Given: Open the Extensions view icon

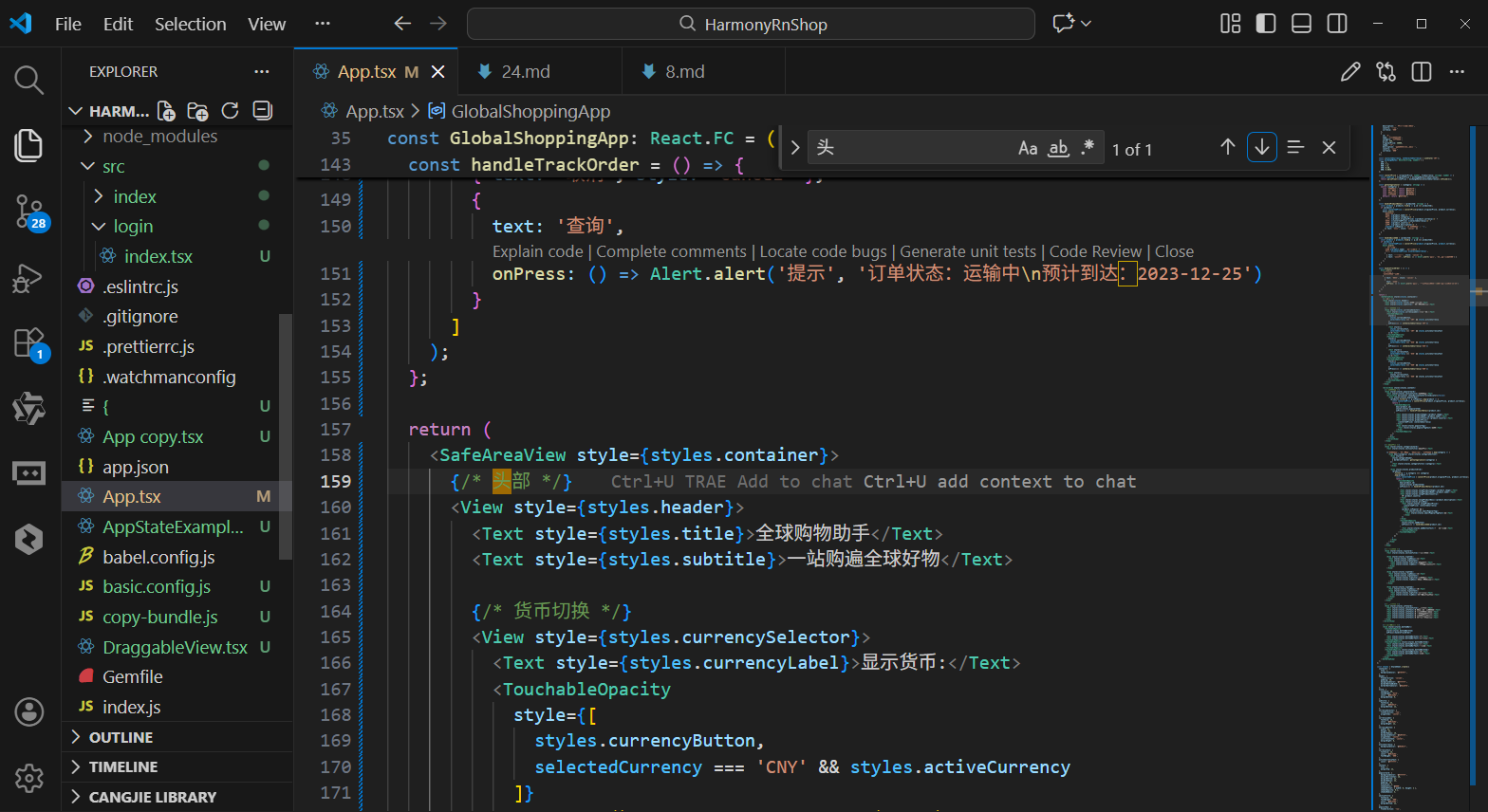Looking at the screenshot, I should (x=29, y=342).
